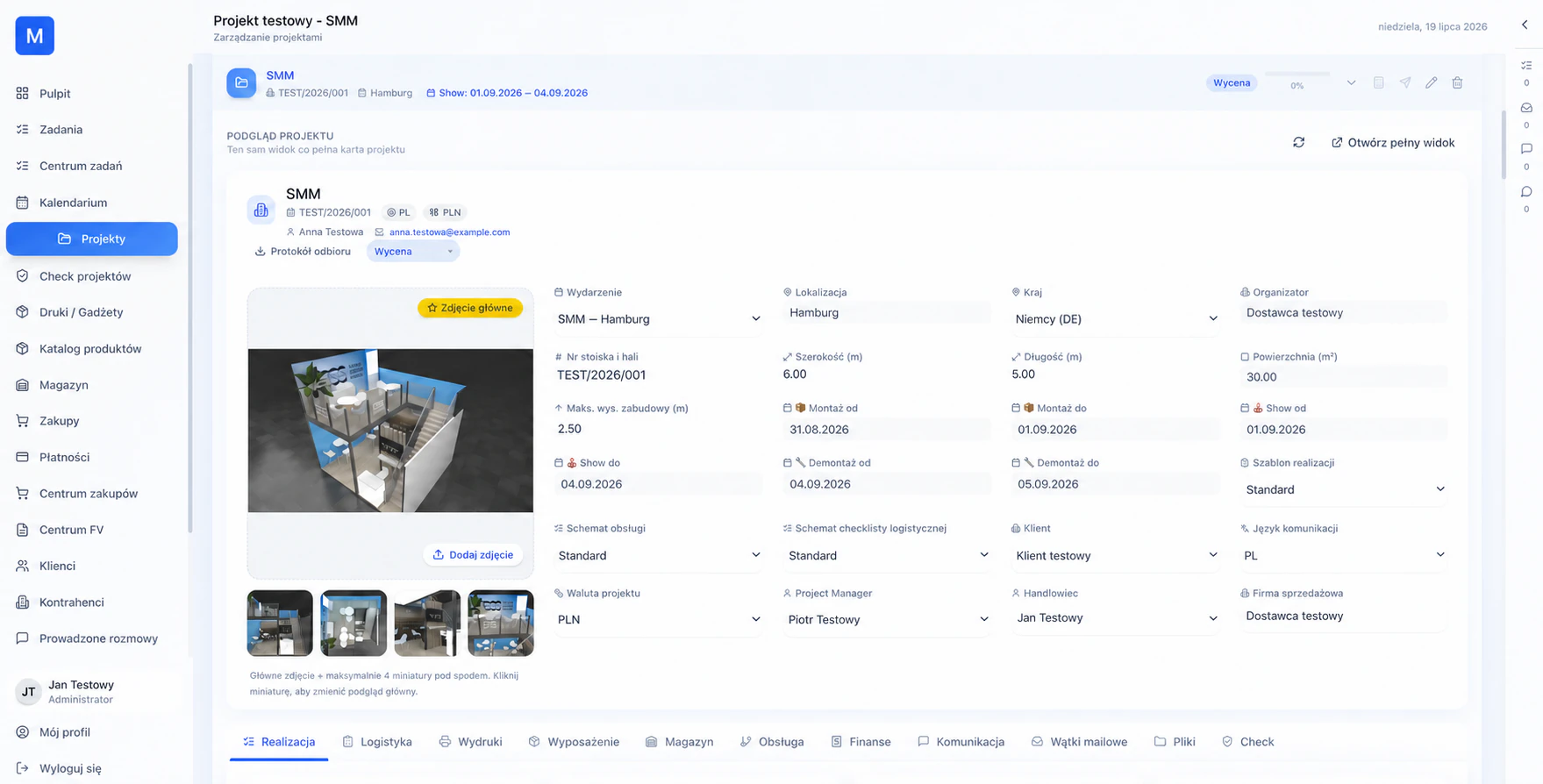Viewport: 1543px width, 784px height.
Task: Click the building icon next to SMM title
Action: point(261,210)
